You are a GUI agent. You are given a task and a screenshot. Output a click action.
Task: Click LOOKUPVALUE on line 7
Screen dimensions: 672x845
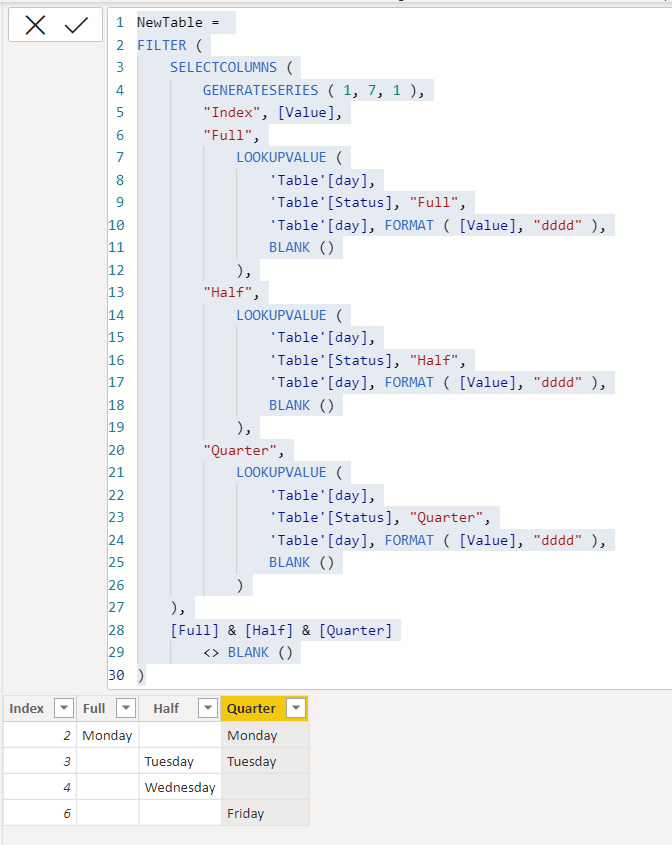pyautogui.click(x=281, y=157)
